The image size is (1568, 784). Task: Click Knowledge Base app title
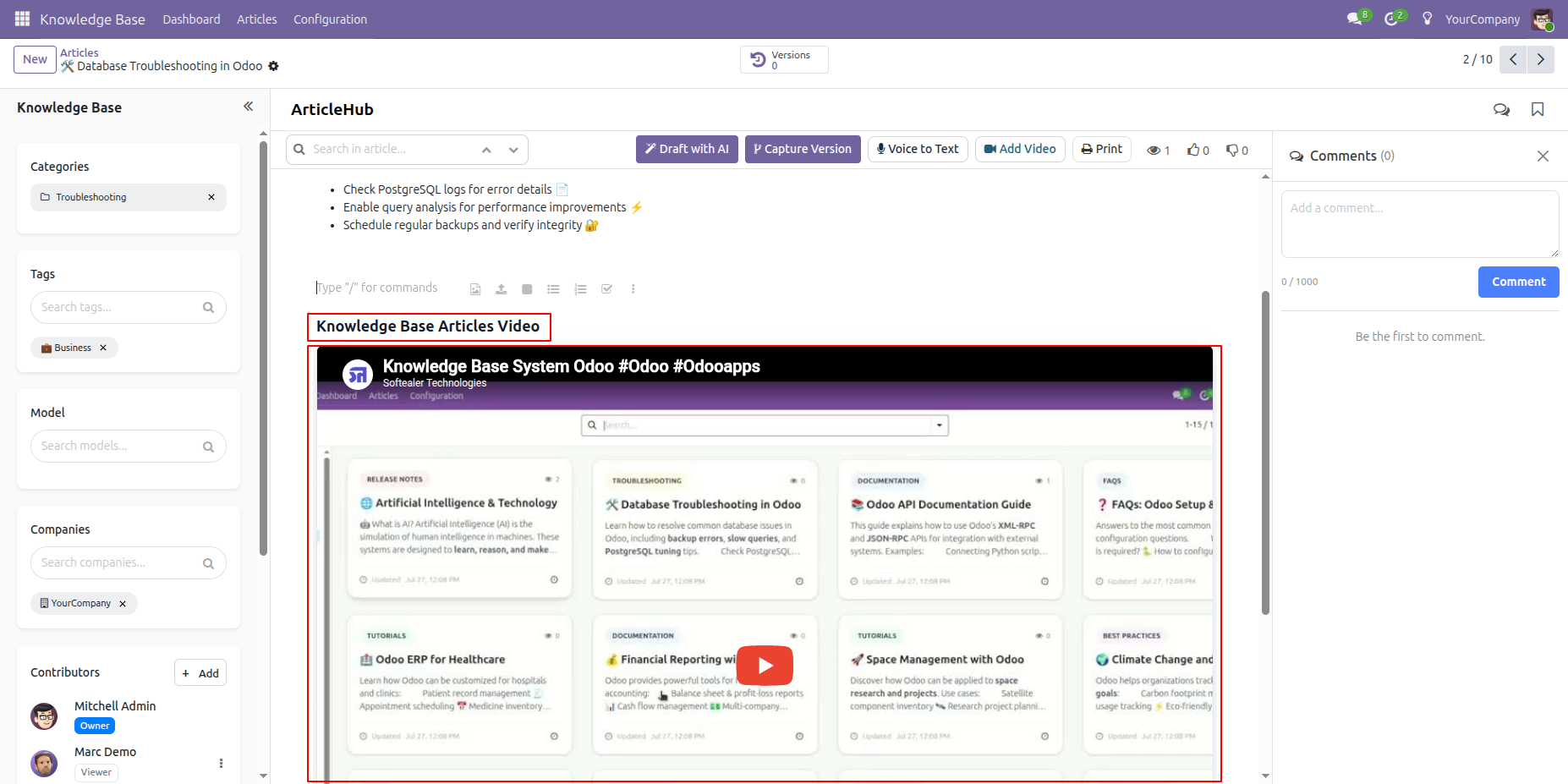tap(92, 19)
